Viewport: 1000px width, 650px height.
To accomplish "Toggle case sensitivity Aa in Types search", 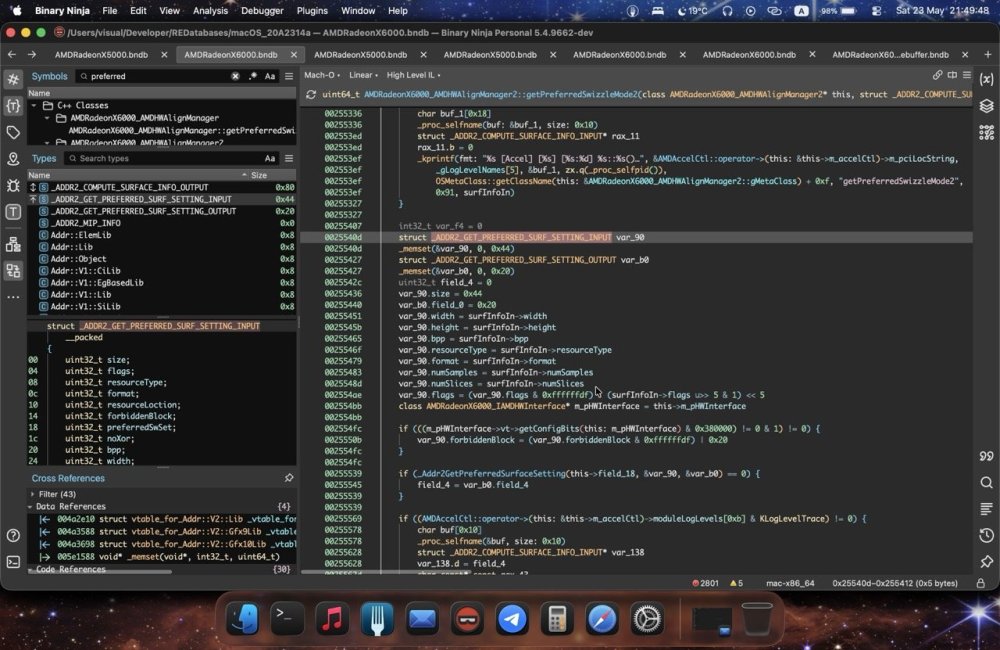I will pyautogui.click(x=270, y=158).
